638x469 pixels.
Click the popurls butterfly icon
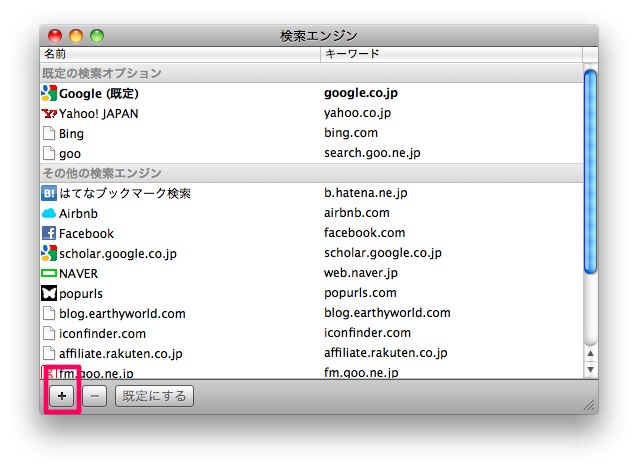49,293
